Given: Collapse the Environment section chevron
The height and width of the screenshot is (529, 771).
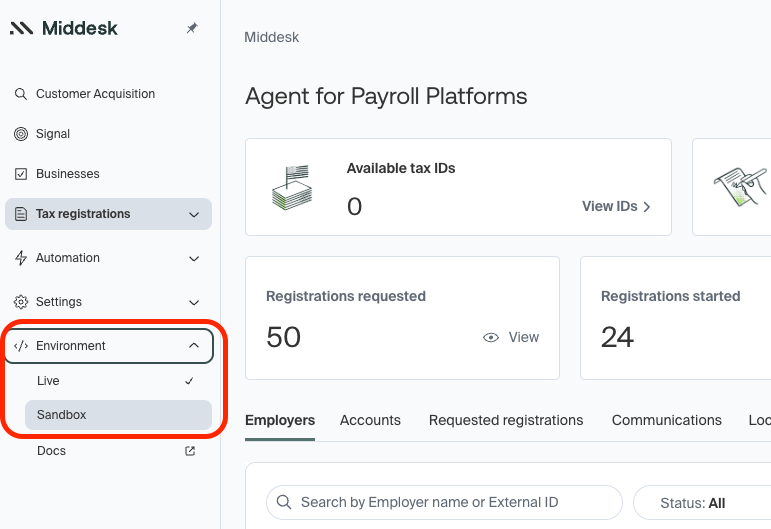Looking at the screenshot, I should [x=194, y=346].
